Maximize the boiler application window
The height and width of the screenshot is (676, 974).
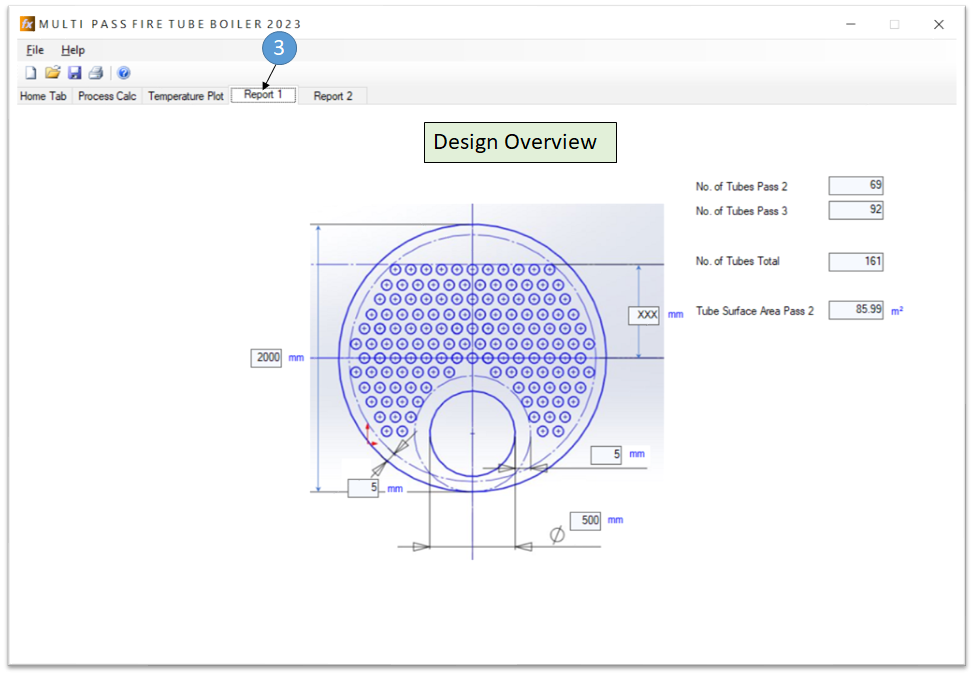(894, 24)
